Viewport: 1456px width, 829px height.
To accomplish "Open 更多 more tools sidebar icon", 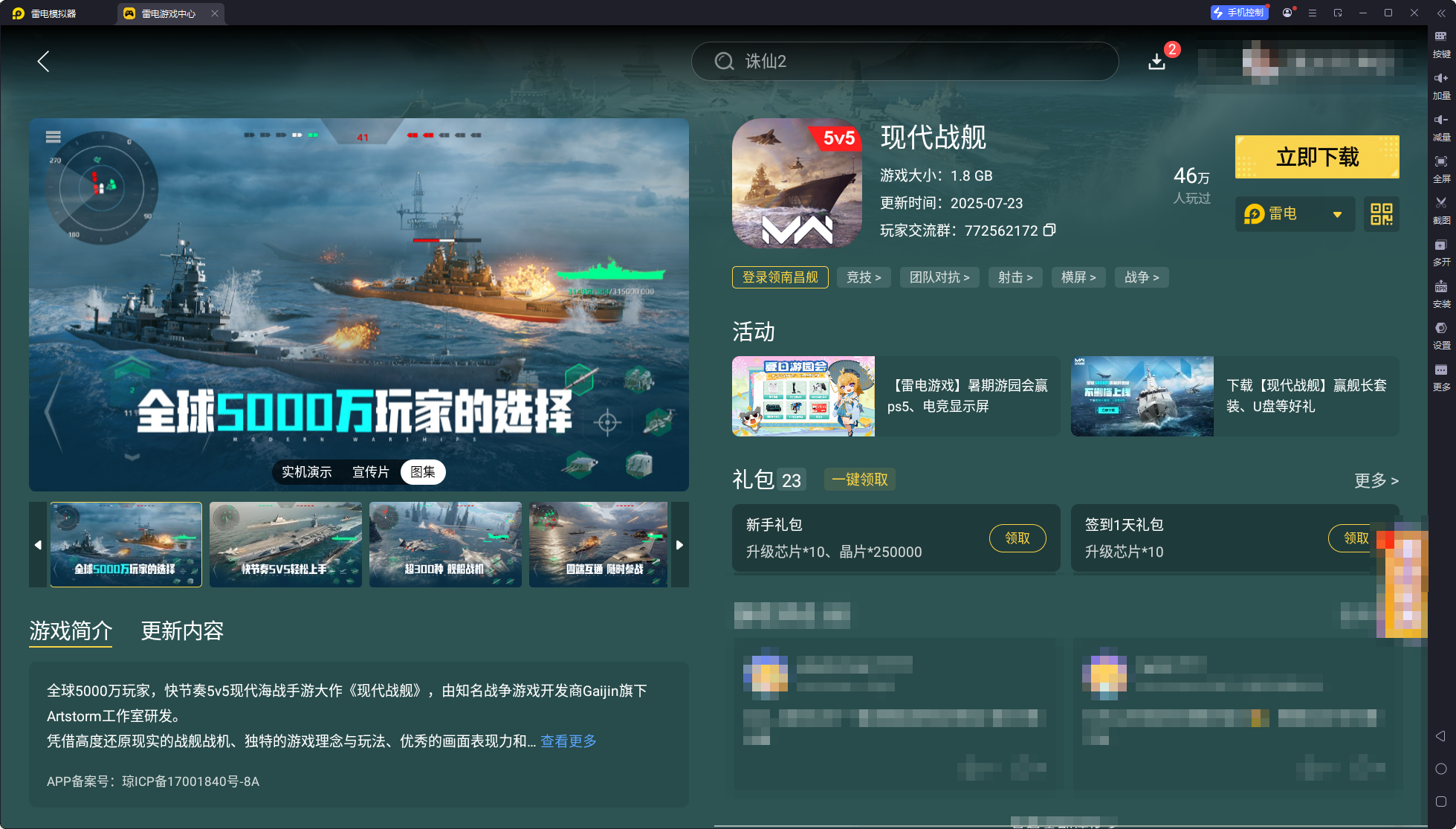I will click(1441, 378).
